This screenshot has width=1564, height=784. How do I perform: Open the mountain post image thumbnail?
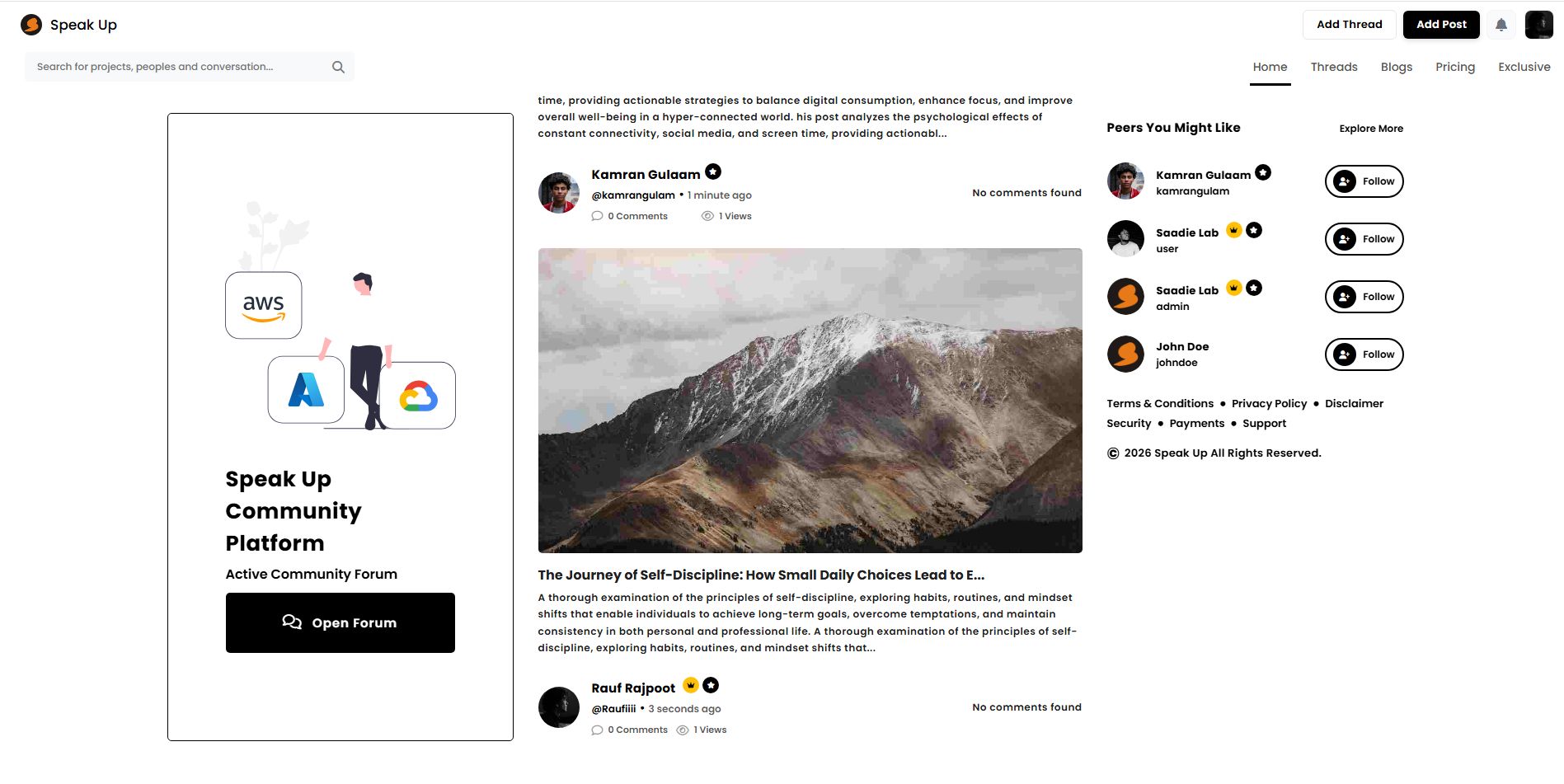[810, 401]
